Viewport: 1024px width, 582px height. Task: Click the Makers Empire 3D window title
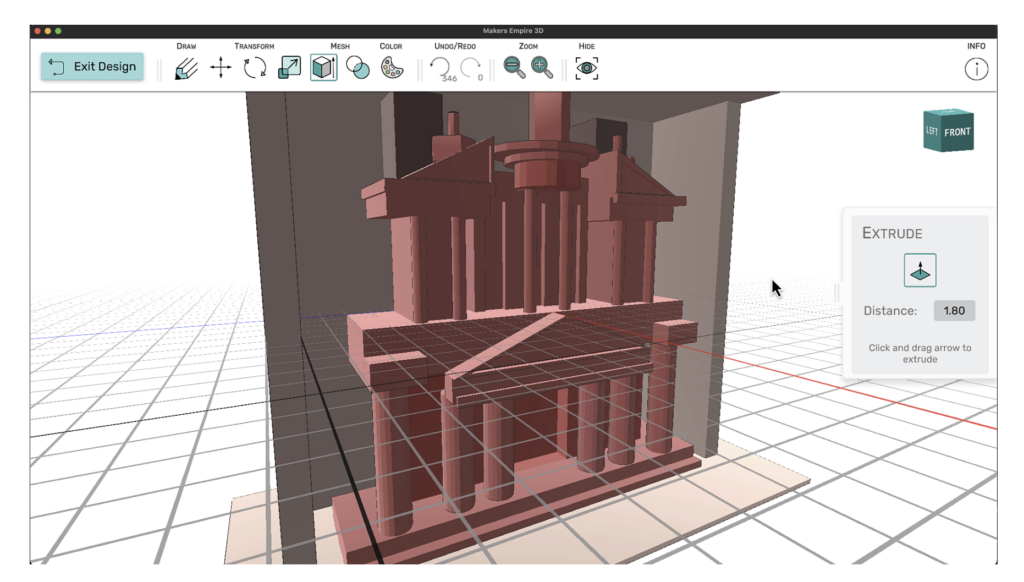click(513, 31)
